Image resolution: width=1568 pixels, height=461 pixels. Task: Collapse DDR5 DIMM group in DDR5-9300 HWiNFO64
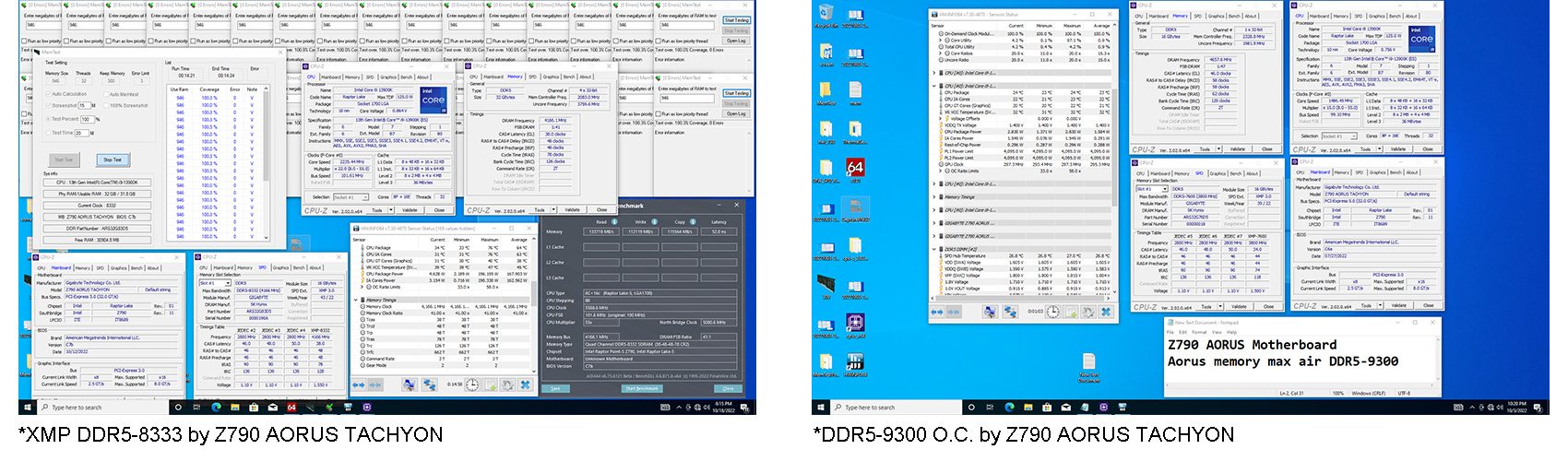(934, 249)
